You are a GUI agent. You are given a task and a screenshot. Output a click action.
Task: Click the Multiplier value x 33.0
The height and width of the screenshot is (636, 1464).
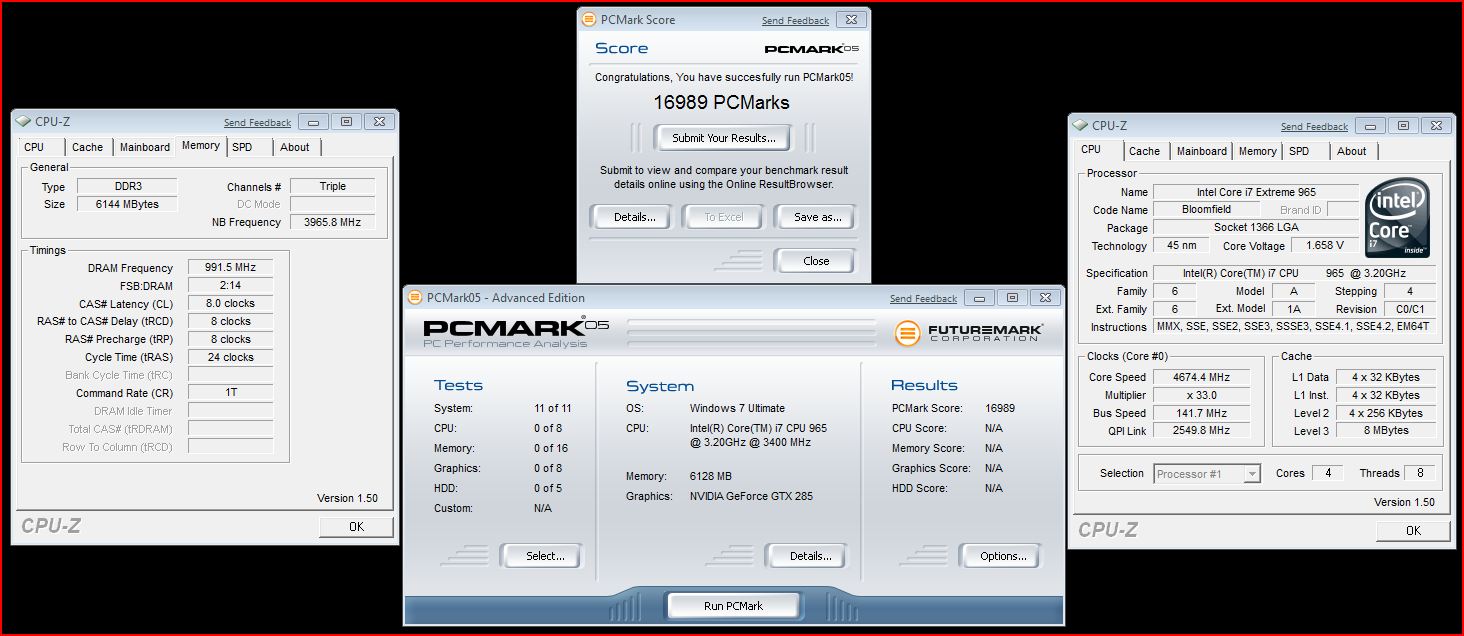pos(1201,395)
